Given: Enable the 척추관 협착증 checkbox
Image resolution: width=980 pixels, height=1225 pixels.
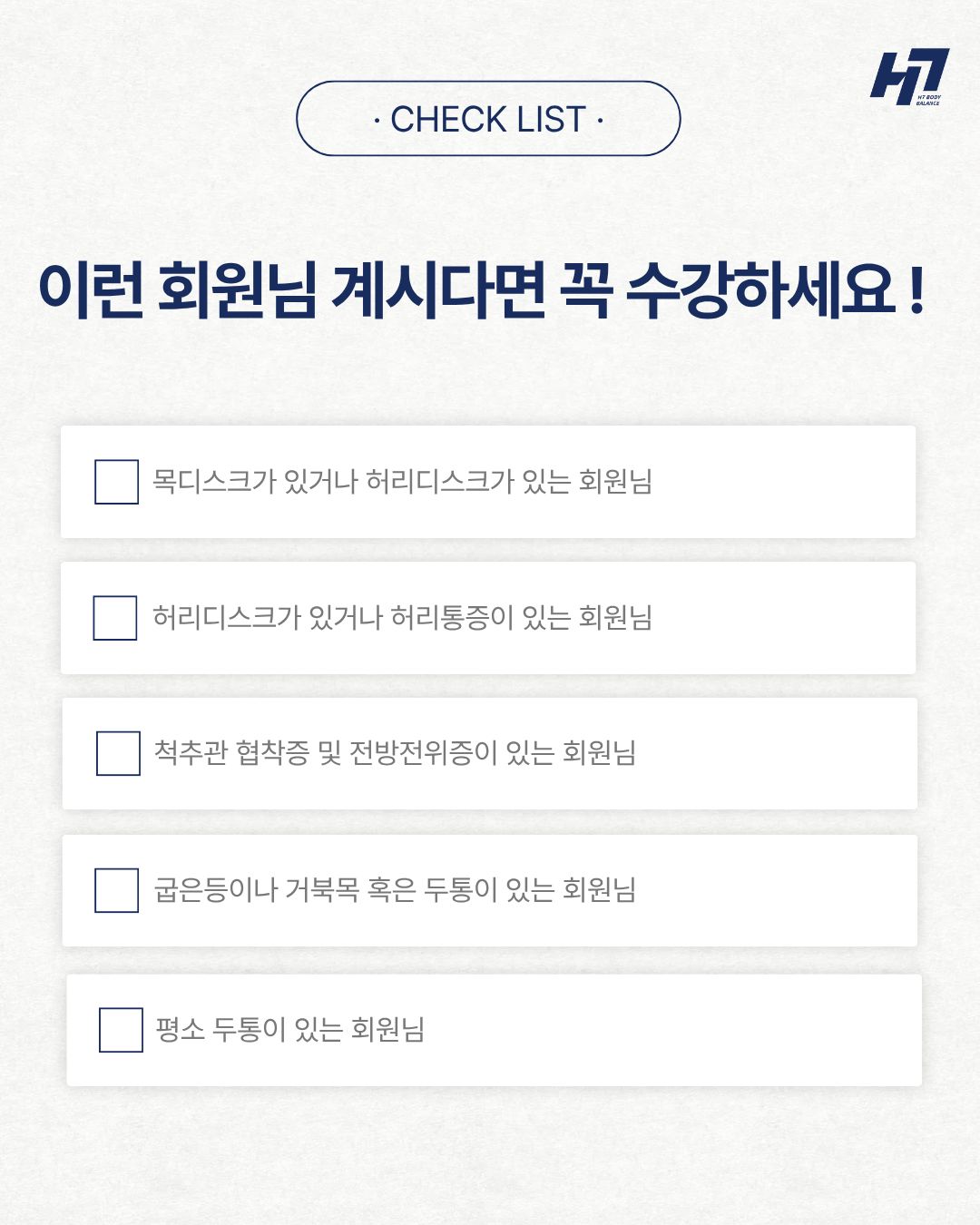Looking at the screenshot, I should tap(118, 753).
